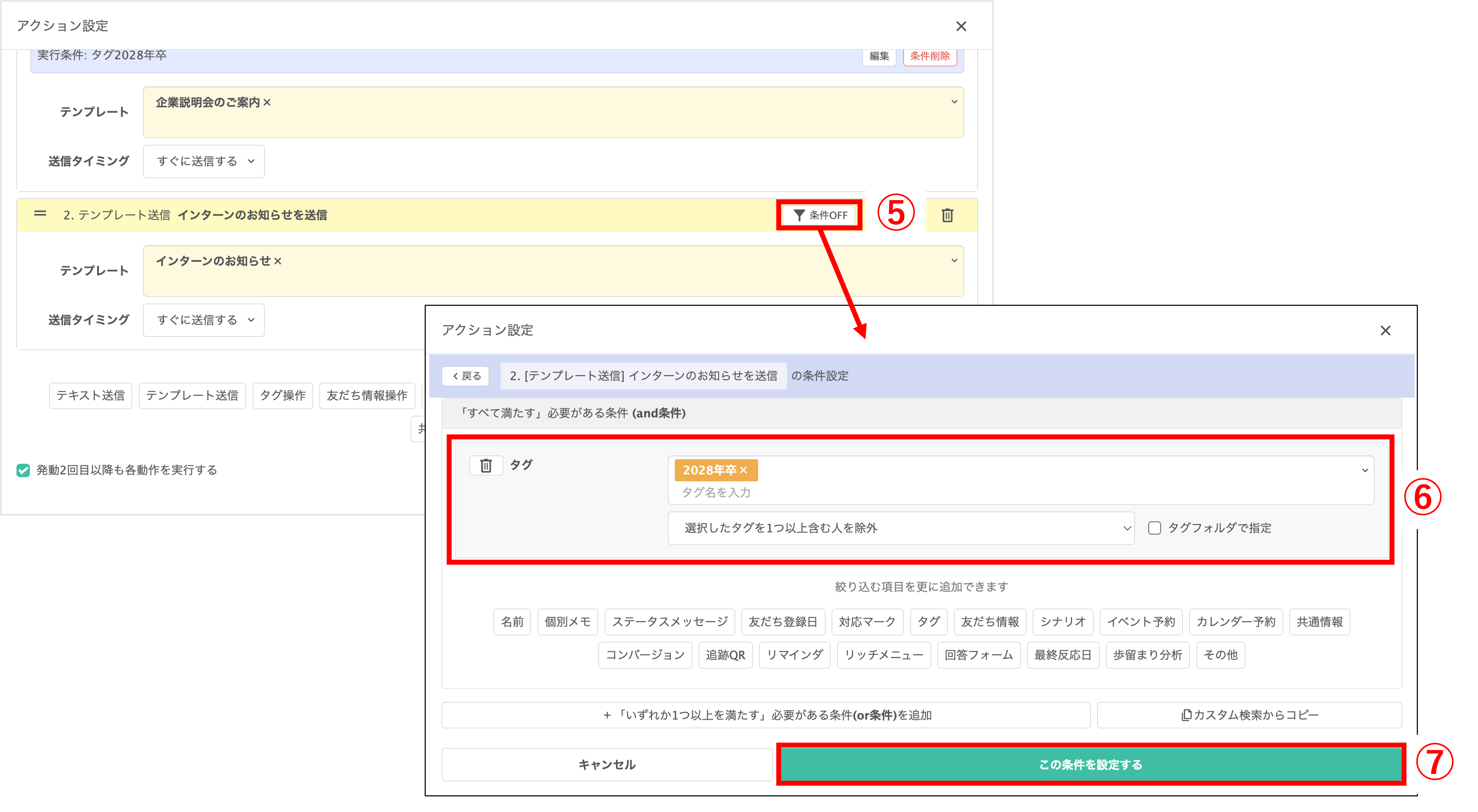Click the キャンセル button
This screenshot has height=812, width=1478.
click(x=607, y=764)
